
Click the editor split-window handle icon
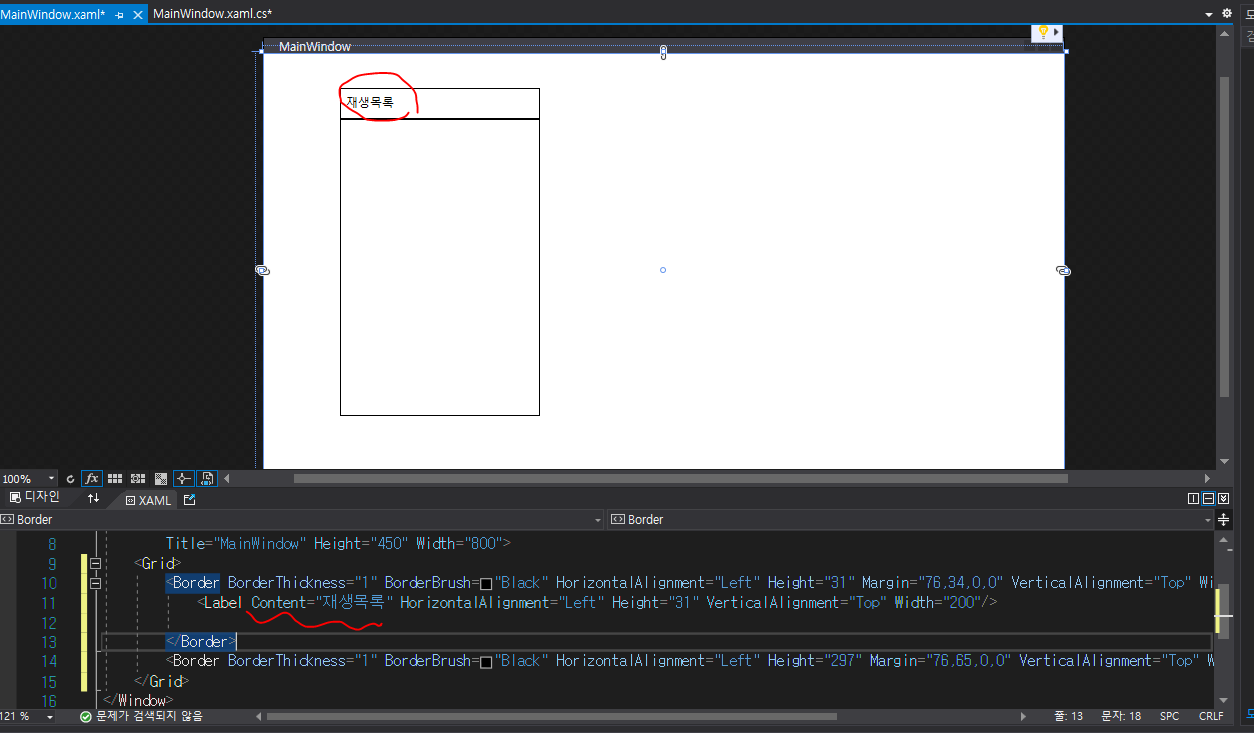[1225, 519]
